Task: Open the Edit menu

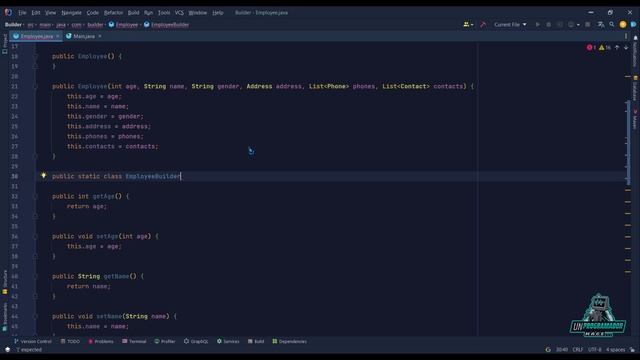Action: click(36, 13)
